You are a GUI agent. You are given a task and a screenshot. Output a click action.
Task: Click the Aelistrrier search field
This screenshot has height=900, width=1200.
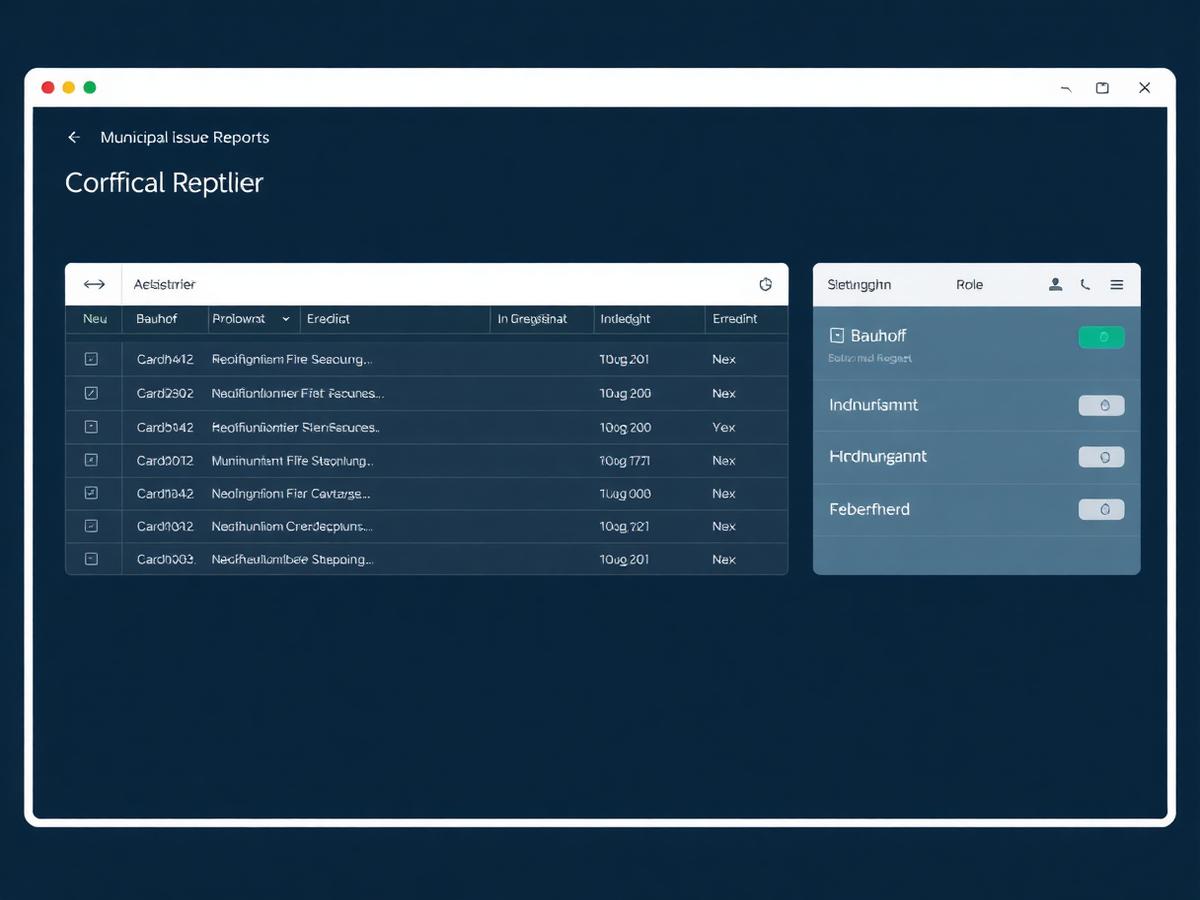[x=440, y=285]
